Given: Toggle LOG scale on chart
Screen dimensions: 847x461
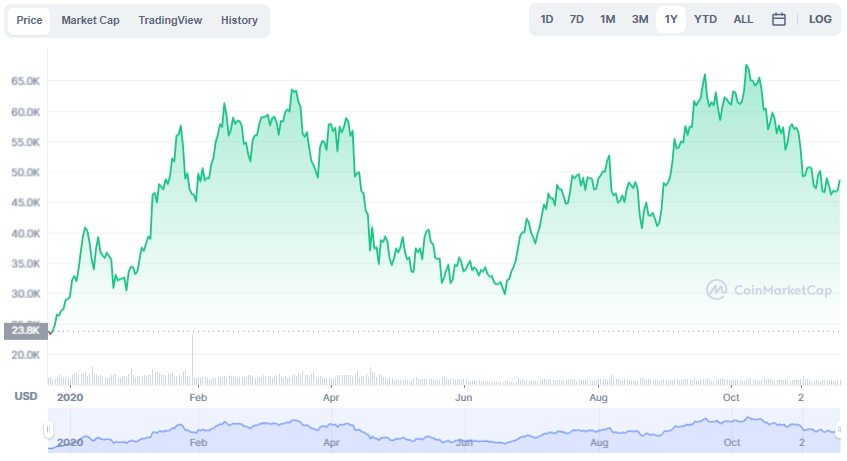Looking at the screenshot, I should click(819, 19).
